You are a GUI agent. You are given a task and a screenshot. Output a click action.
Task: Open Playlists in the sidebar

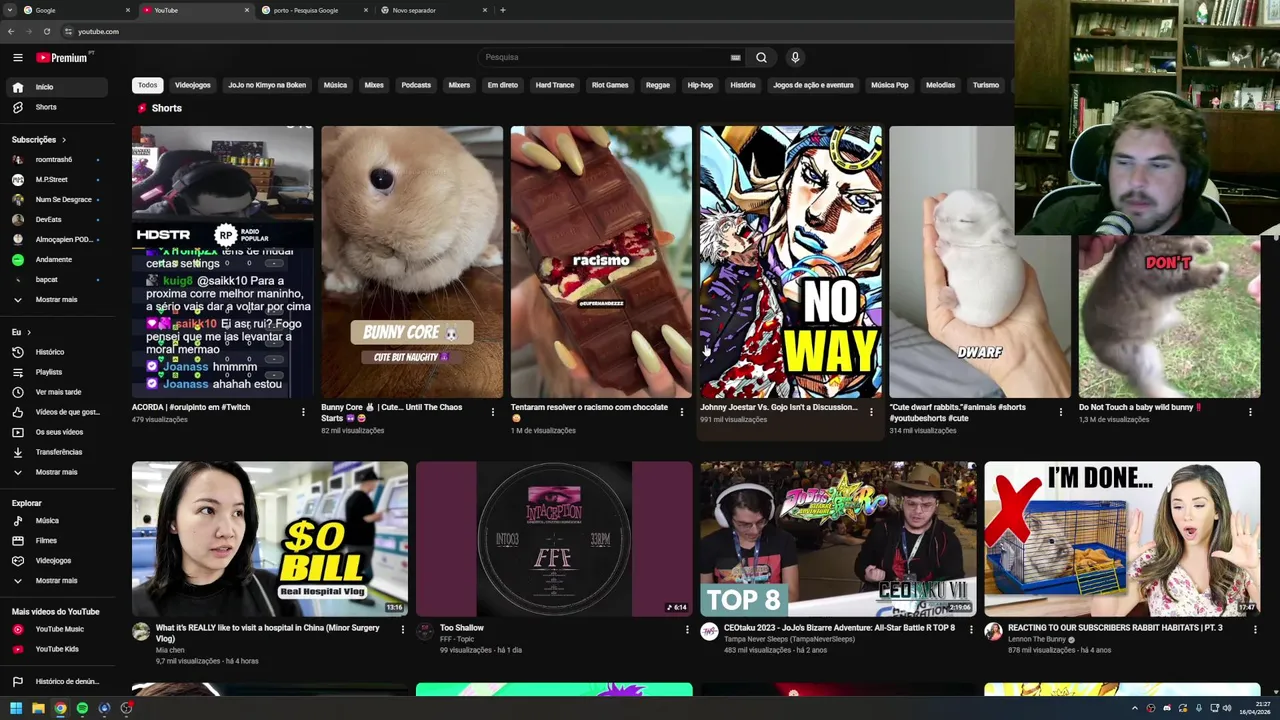coord(57,372)
